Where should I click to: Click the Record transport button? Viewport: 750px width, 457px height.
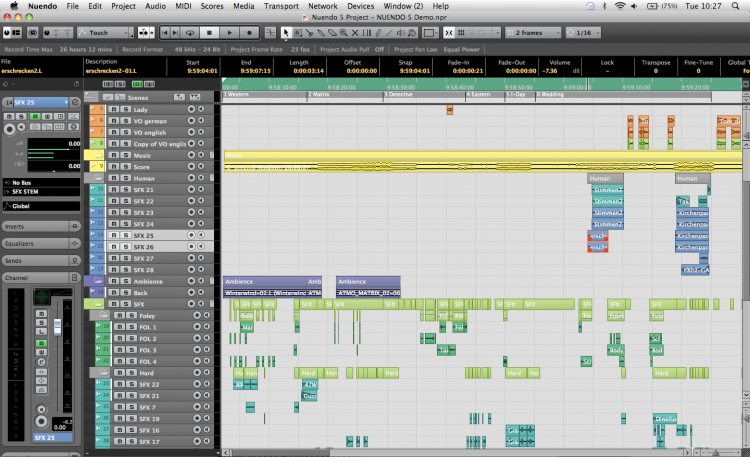click(x=249, y=33)
